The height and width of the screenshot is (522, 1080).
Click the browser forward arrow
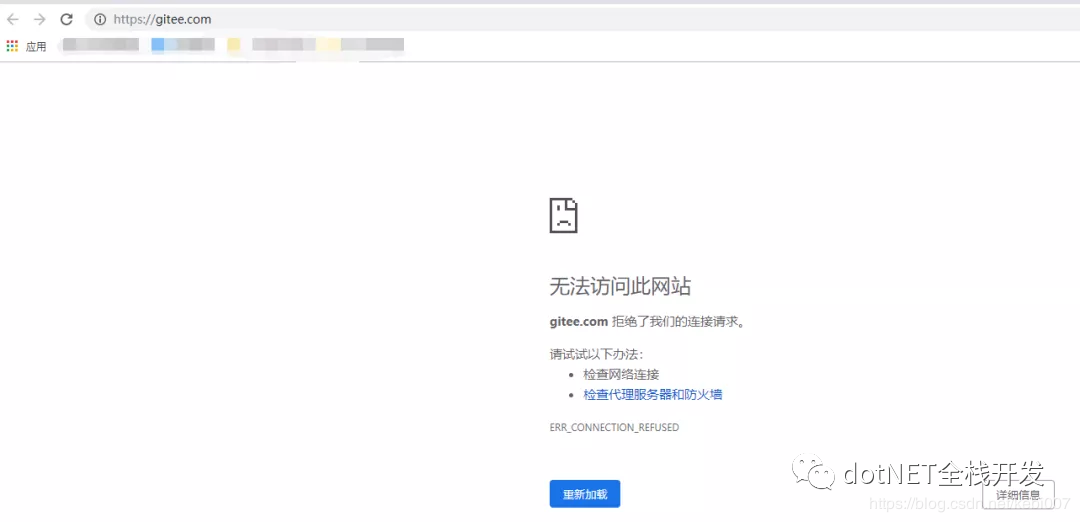[x=39, y=19]
